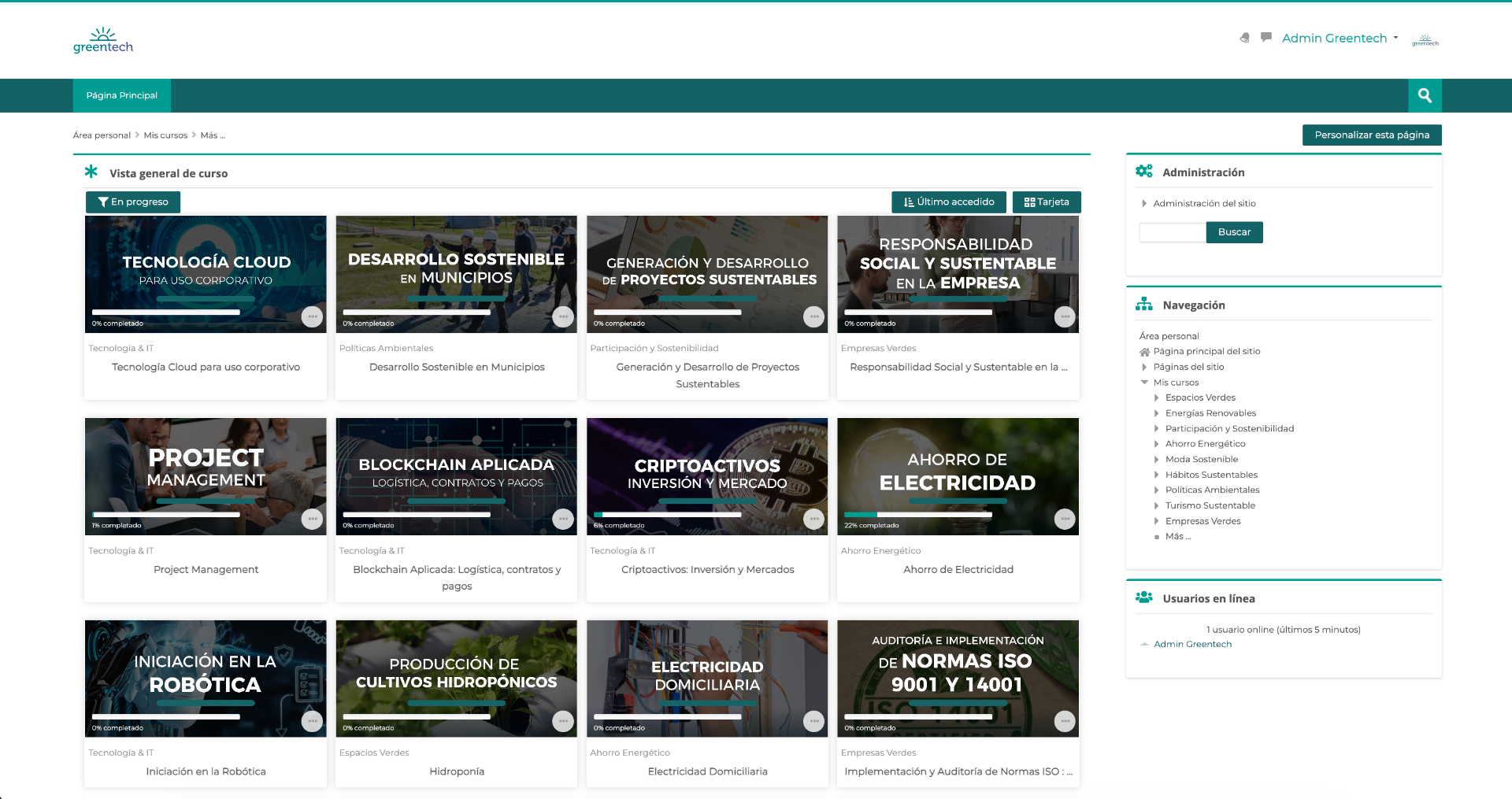Open options menu on Responsabilidad Social card
The height and width of the screenshot is (799, 1512).
1065,316
